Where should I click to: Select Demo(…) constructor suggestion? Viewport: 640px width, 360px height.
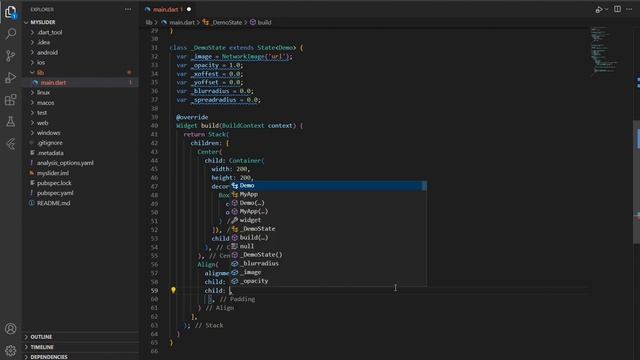point(327,203)
